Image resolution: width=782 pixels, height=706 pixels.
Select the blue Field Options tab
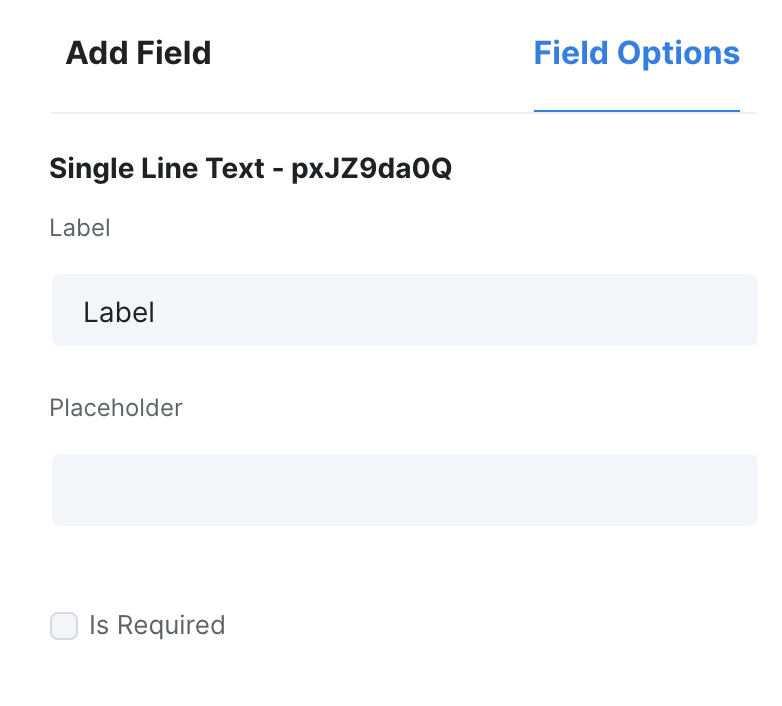point(636,53)
